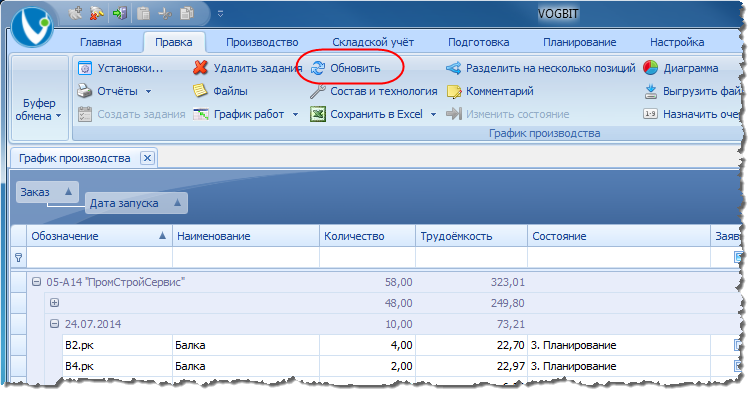The width and height of the screenshot is (752, 393).
Task: Select the В4.рк row cell
Action: point(118,366)
